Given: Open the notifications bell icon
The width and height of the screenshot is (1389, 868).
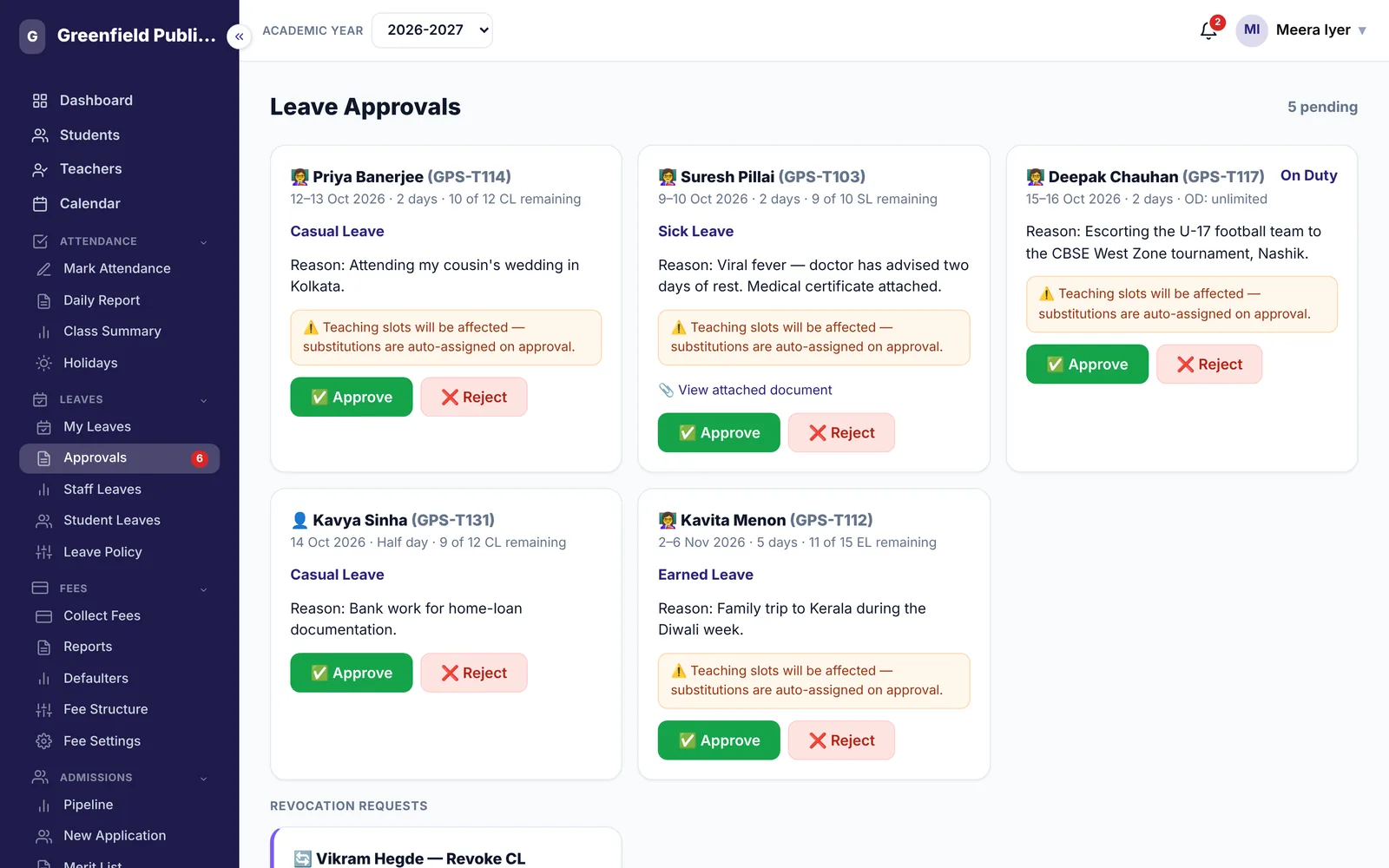Looking at the screenshot, I should click(x=1208, y=30).
